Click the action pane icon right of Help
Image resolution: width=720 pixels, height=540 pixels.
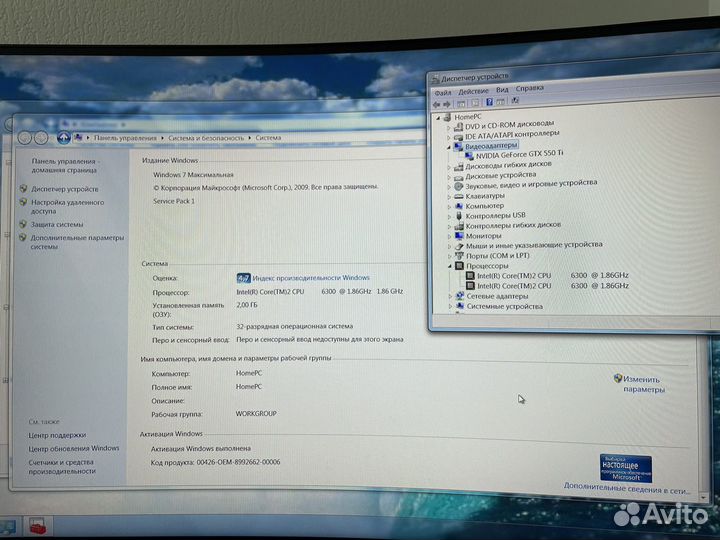[x=501, y=101]
